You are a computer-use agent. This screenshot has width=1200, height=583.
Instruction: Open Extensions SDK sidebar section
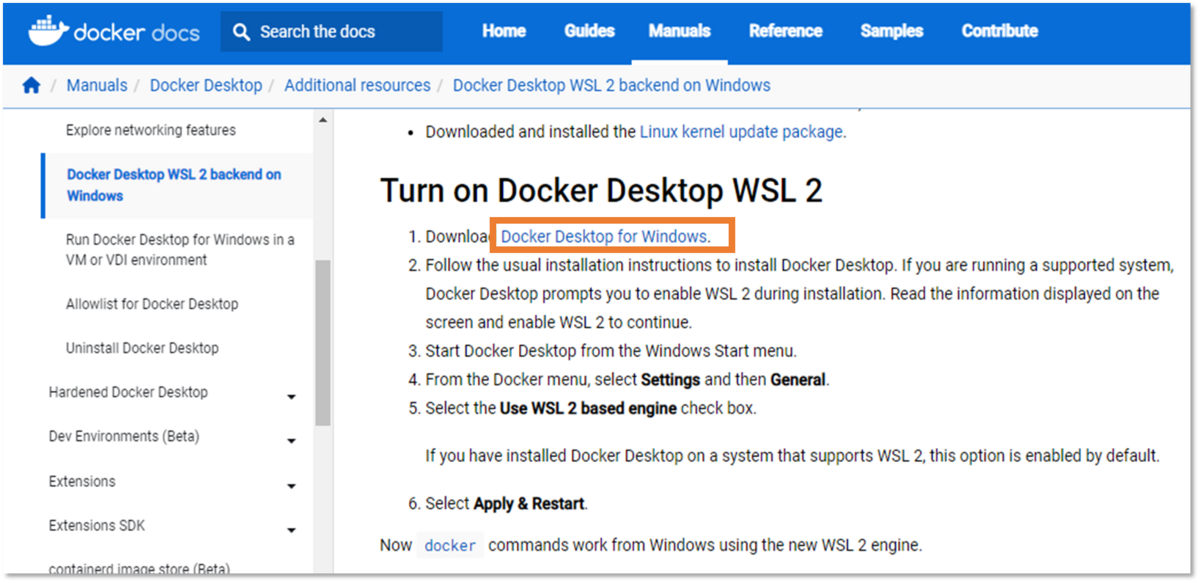(97, 525)
